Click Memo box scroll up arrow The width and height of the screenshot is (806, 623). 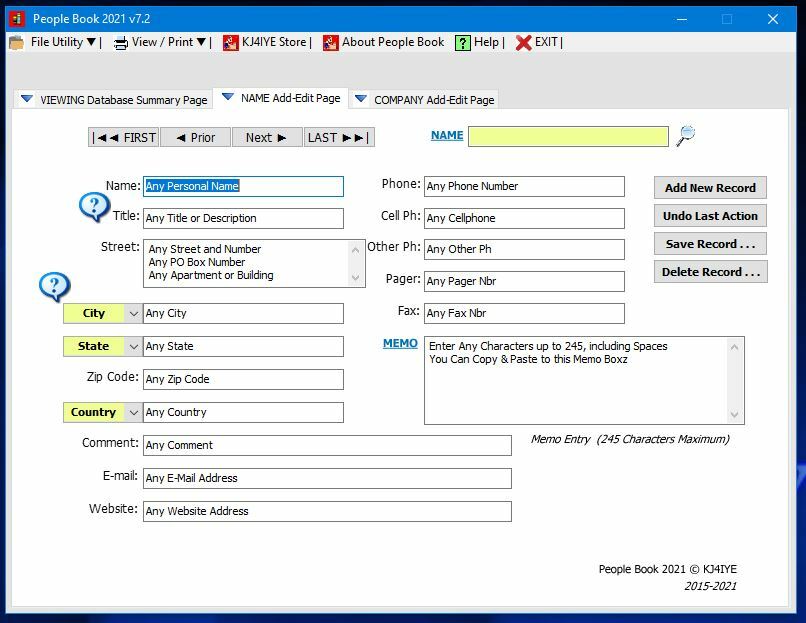pyautogui.click(x=735, y=347)
